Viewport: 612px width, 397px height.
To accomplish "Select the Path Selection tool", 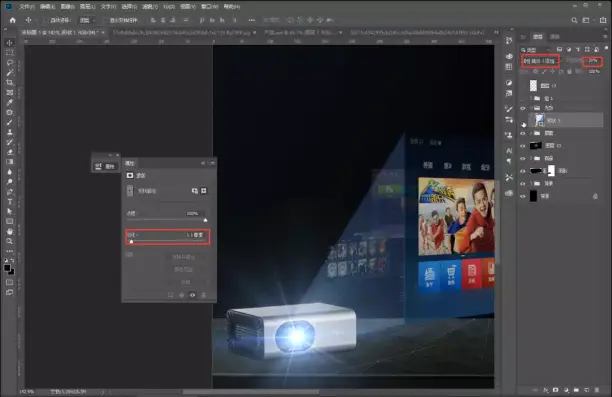I will pos(10,211).
